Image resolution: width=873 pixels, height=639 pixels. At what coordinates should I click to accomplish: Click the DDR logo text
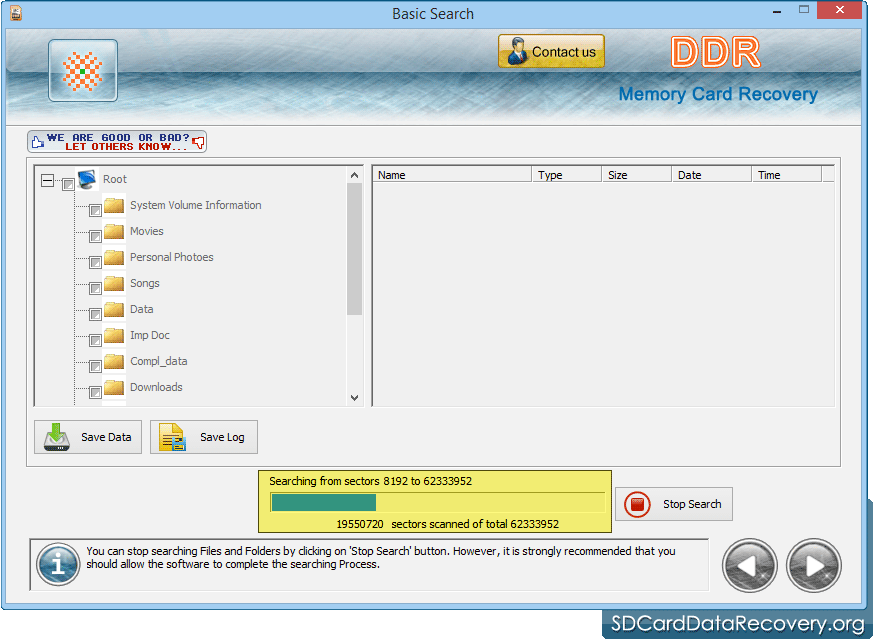pyautogui.click(x=715, y=52)
